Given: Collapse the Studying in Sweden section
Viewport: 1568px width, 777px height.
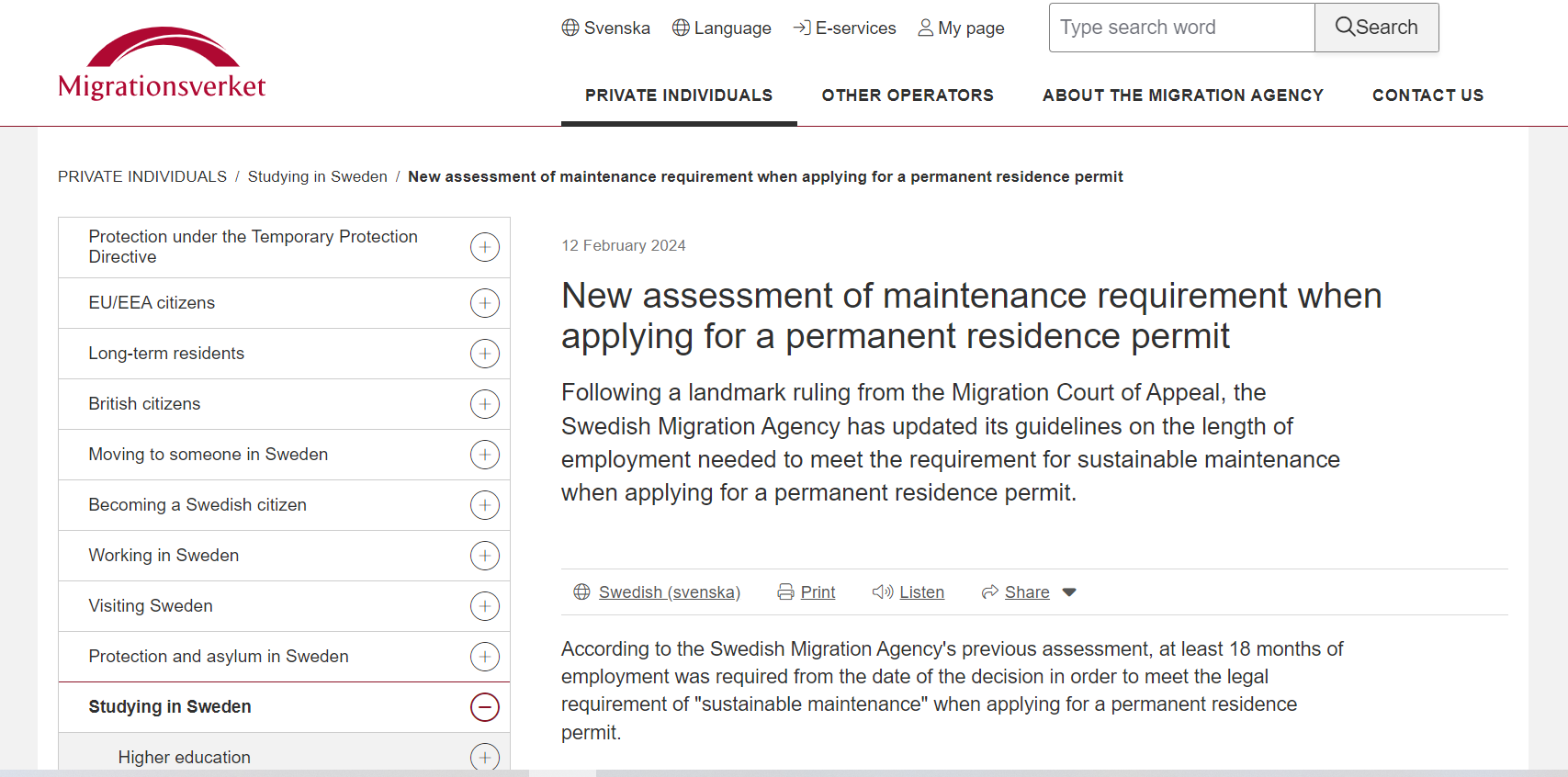Looking at the screenshot, I should coord(485,707).
